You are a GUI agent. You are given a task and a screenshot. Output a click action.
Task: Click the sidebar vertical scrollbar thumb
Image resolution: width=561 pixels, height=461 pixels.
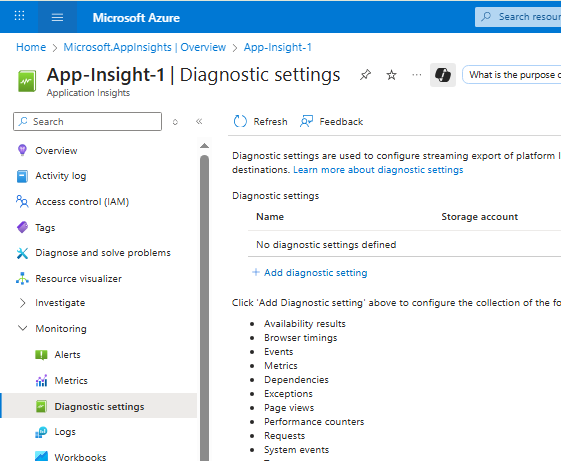(204, 308)
